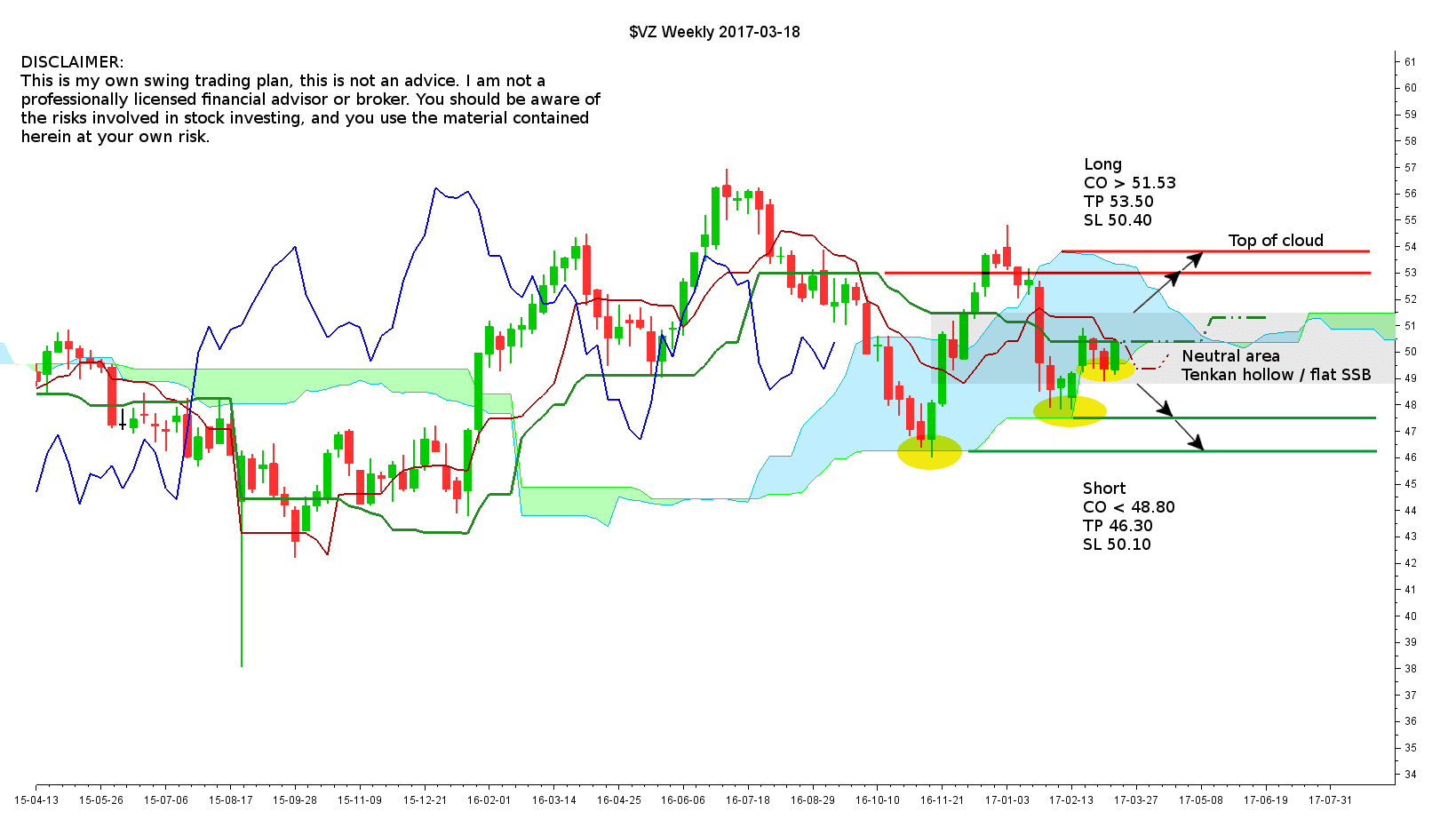The image size is (1456, 819).
Task: Click the 'SL 50.10' short stop text
Action: tap(1117, 545)
